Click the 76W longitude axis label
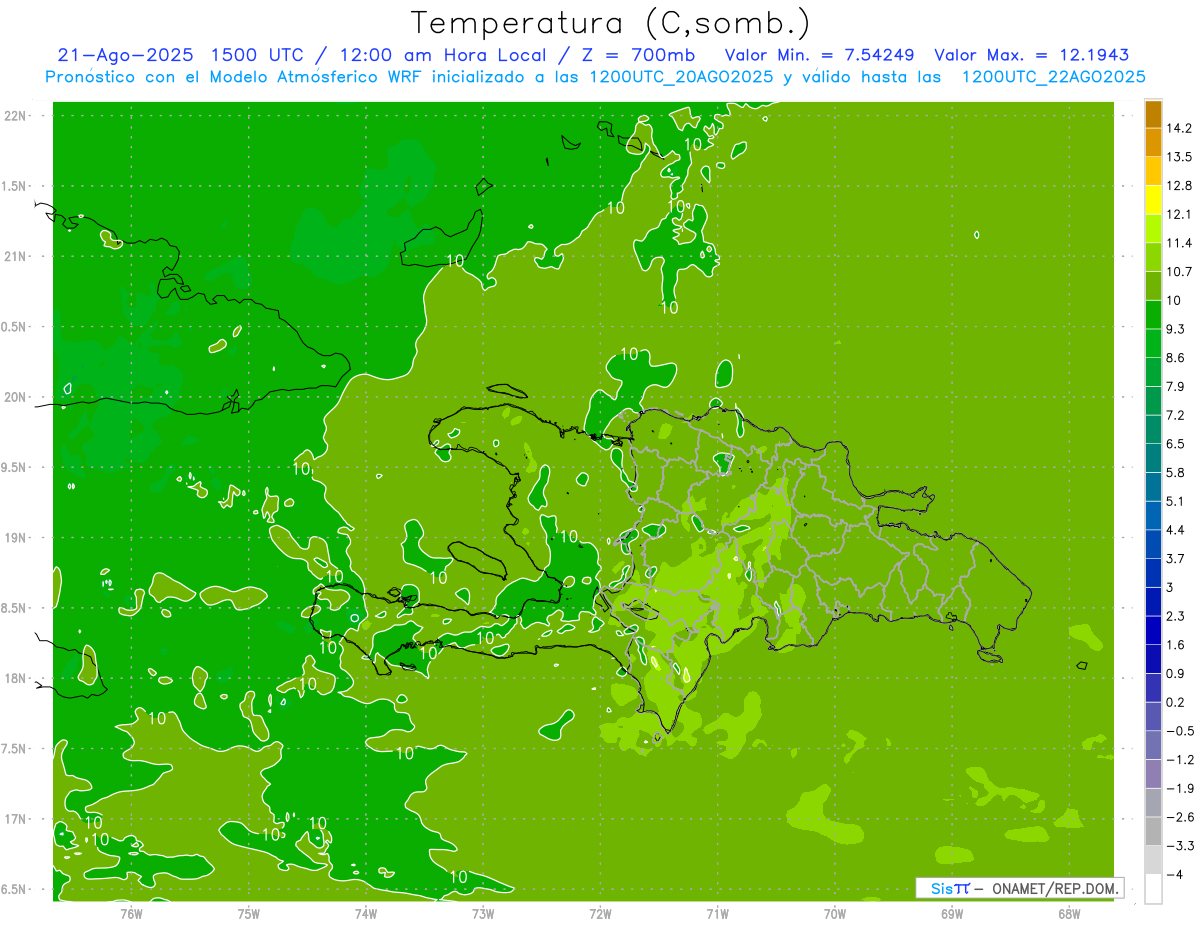This screenshot has height=927, width=1200. pos(131,913)
